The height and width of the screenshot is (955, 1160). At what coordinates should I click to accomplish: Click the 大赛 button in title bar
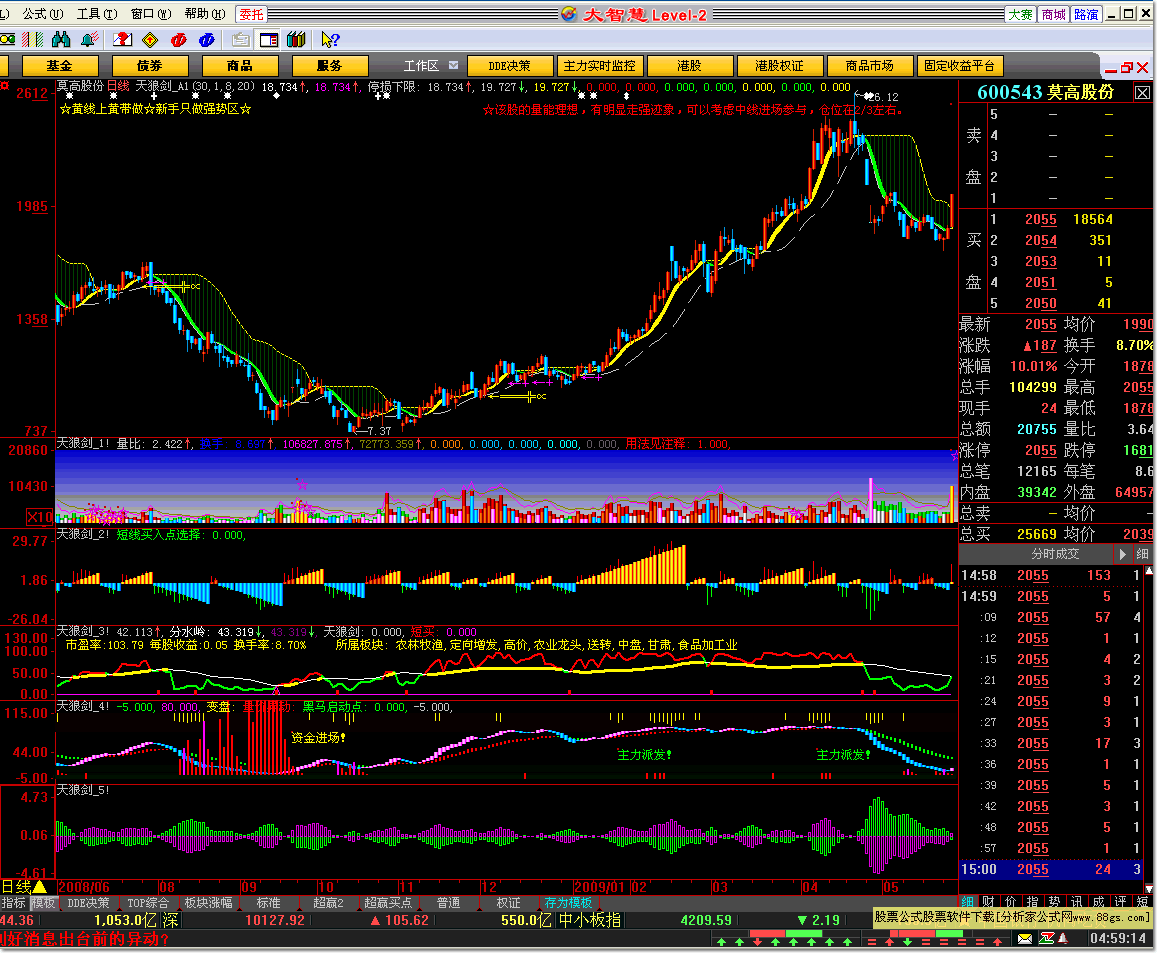pos(1020,14)
